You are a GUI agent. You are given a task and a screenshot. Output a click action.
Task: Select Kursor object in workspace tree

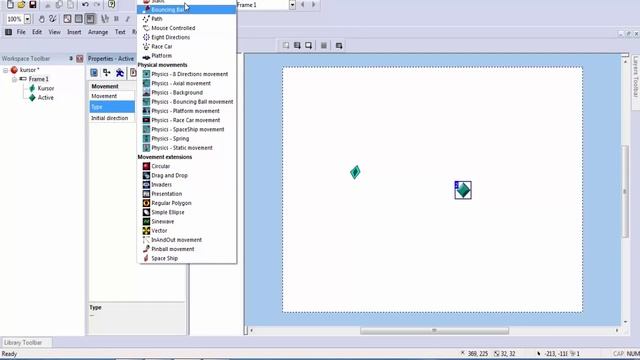46,89
